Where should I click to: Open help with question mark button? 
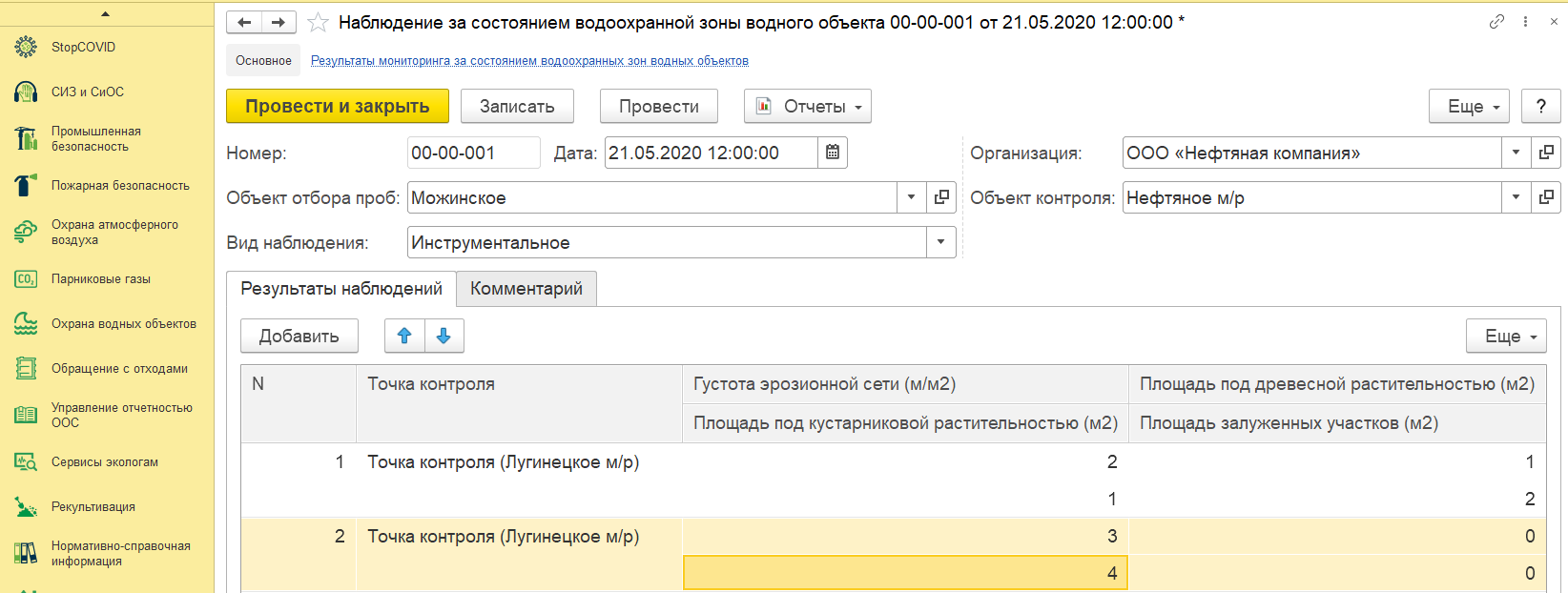[x=1541, y=106]
